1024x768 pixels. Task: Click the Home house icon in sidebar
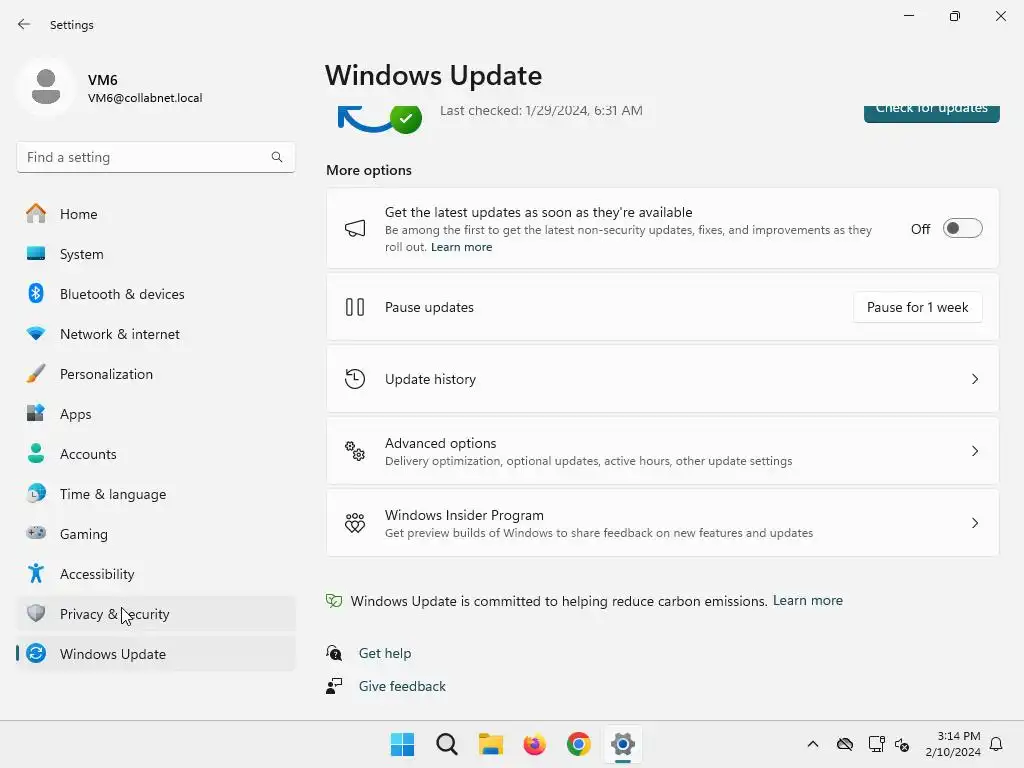pyautogui.click(x=36, y=214)
